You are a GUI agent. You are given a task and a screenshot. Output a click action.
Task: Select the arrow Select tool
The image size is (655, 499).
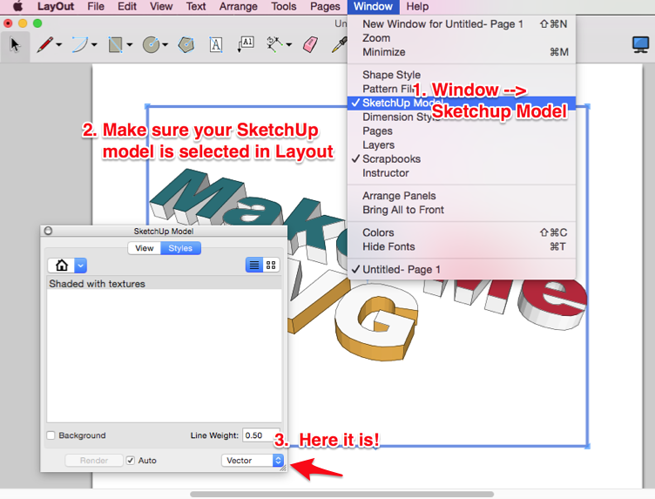[15, 44]
